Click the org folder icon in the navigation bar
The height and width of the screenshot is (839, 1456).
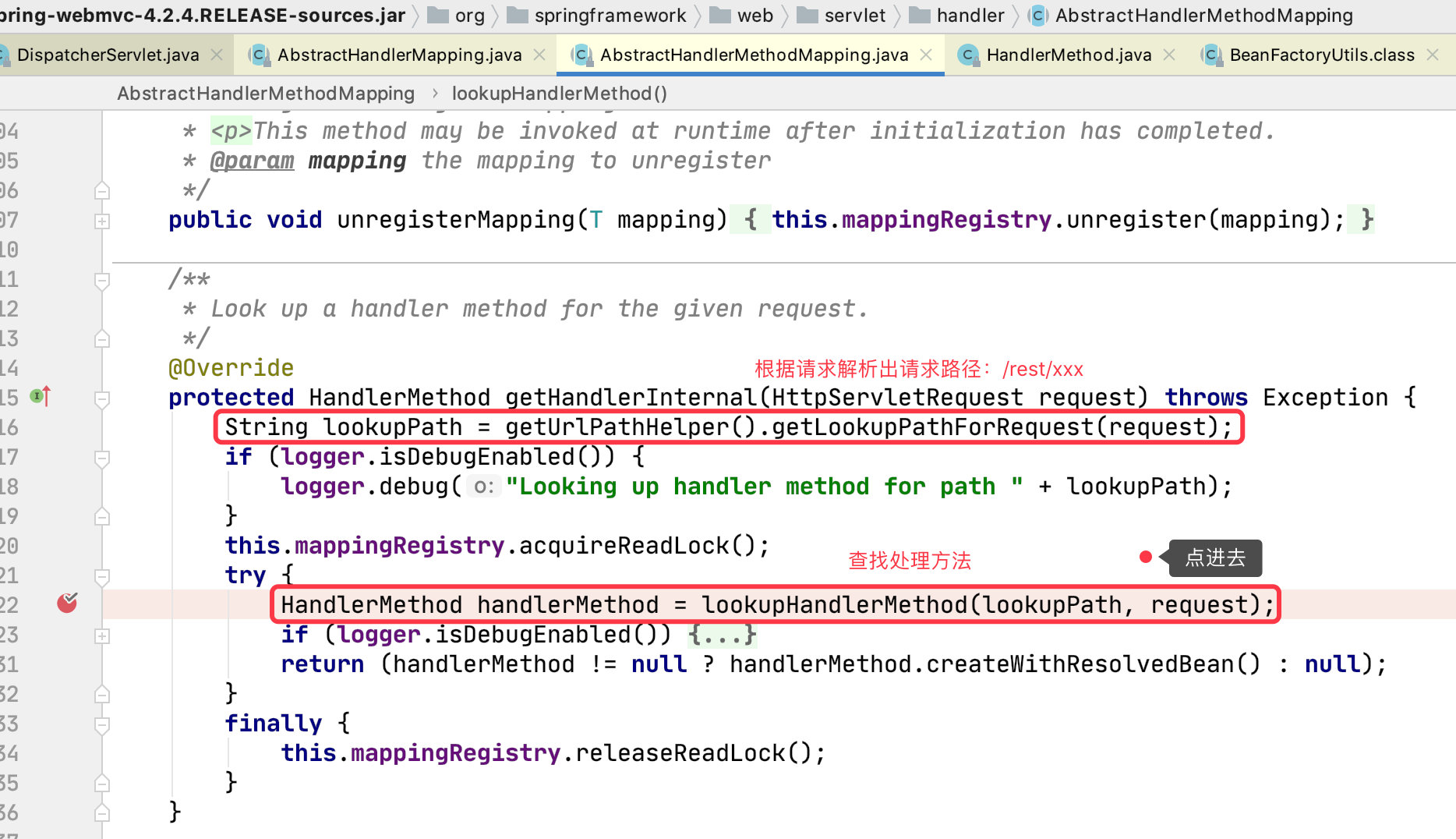click(438, 16)
